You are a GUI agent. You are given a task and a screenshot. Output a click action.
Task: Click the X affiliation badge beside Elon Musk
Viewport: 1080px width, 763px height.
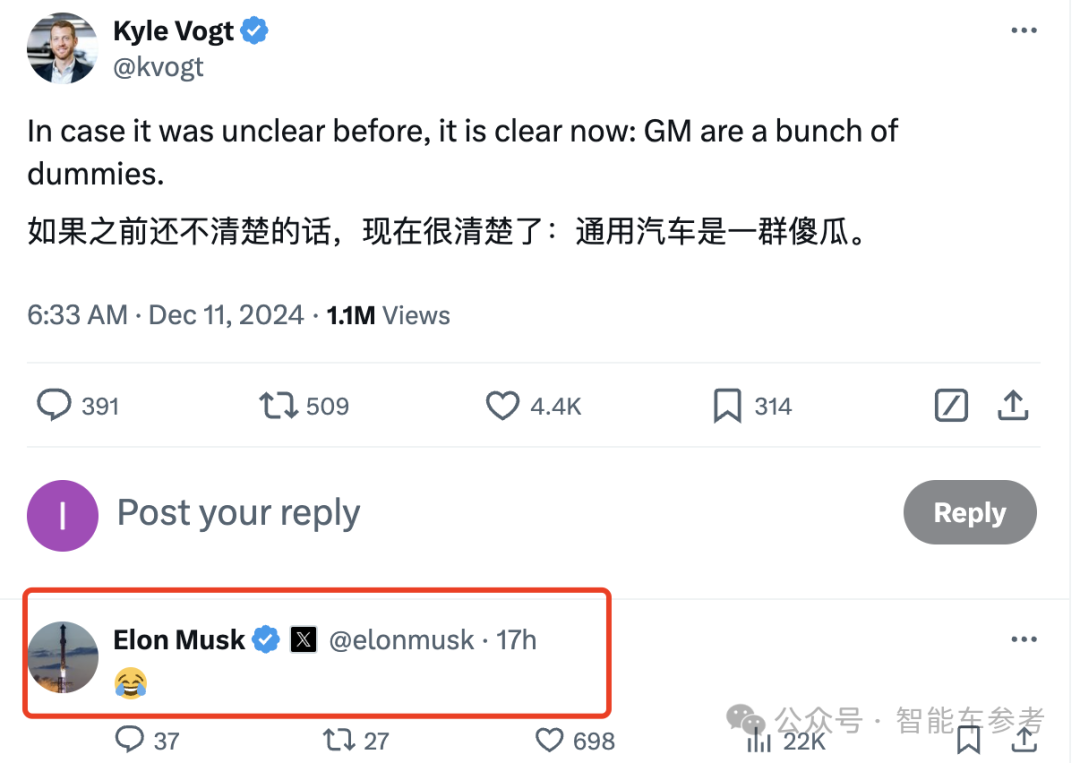(304, 640)
